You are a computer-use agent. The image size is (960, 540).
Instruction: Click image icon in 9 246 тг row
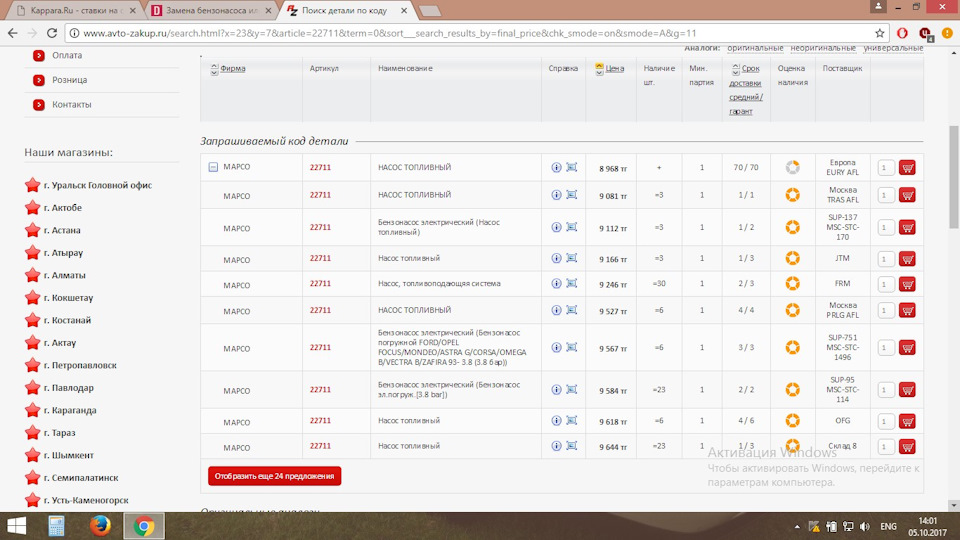pyautogui.click(x=572, y=284)
